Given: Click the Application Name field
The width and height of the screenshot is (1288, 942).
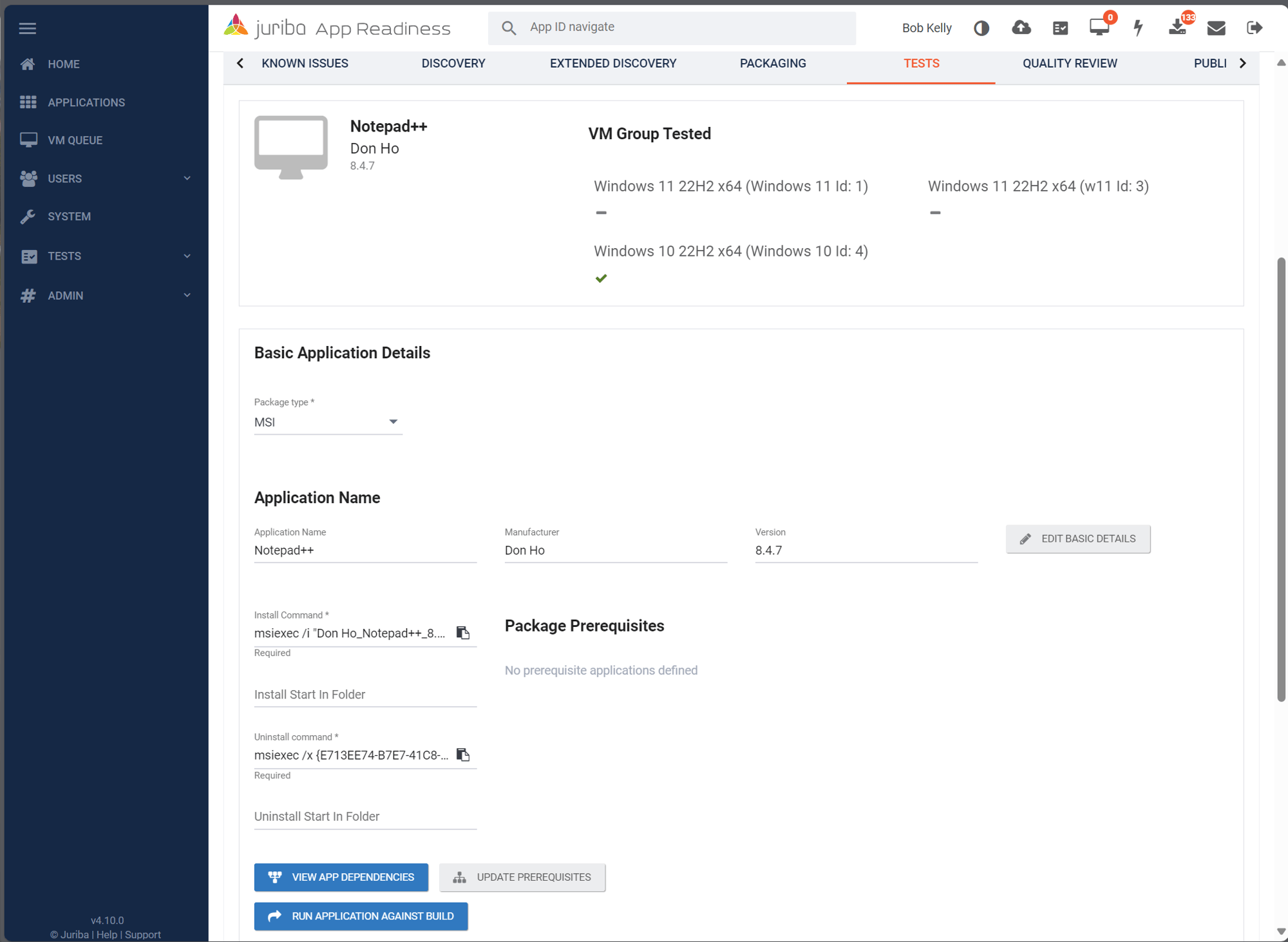Looking at the screenshot, I should coord(365,550).
